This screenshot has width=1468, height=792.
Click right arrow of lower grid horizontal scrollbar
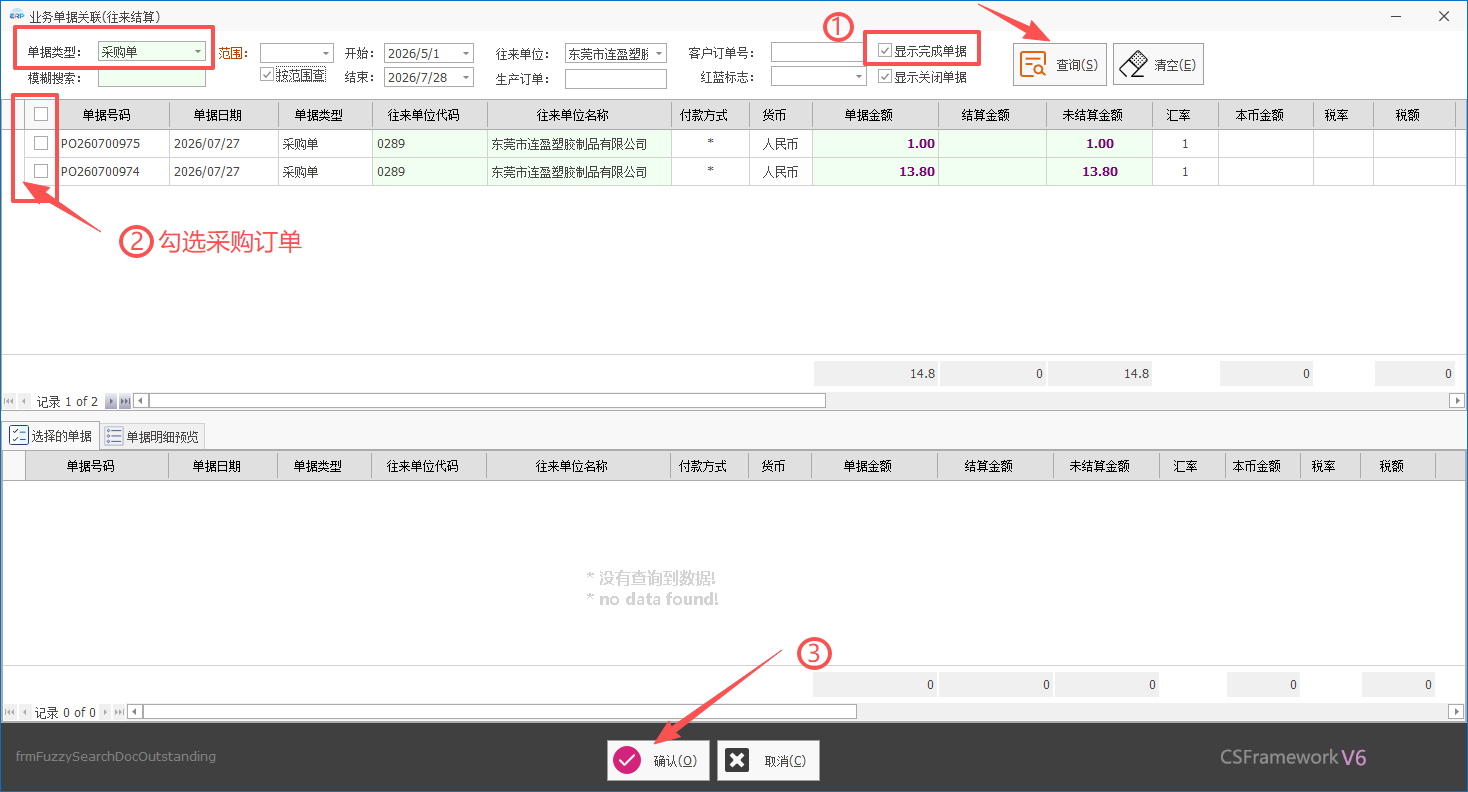[1457, 712]
